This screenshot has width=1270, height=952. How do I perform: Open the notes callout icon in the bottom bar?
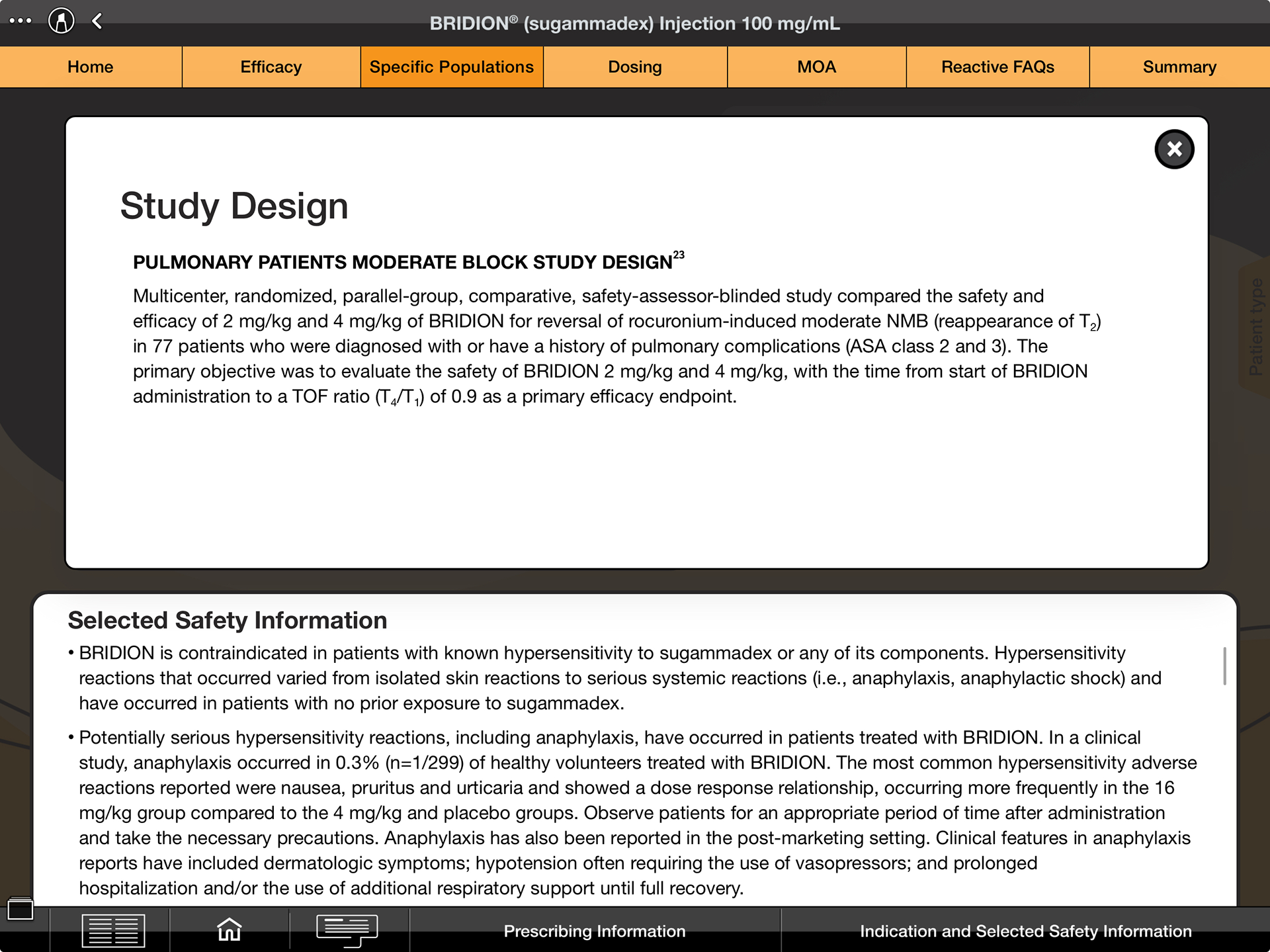347,930
